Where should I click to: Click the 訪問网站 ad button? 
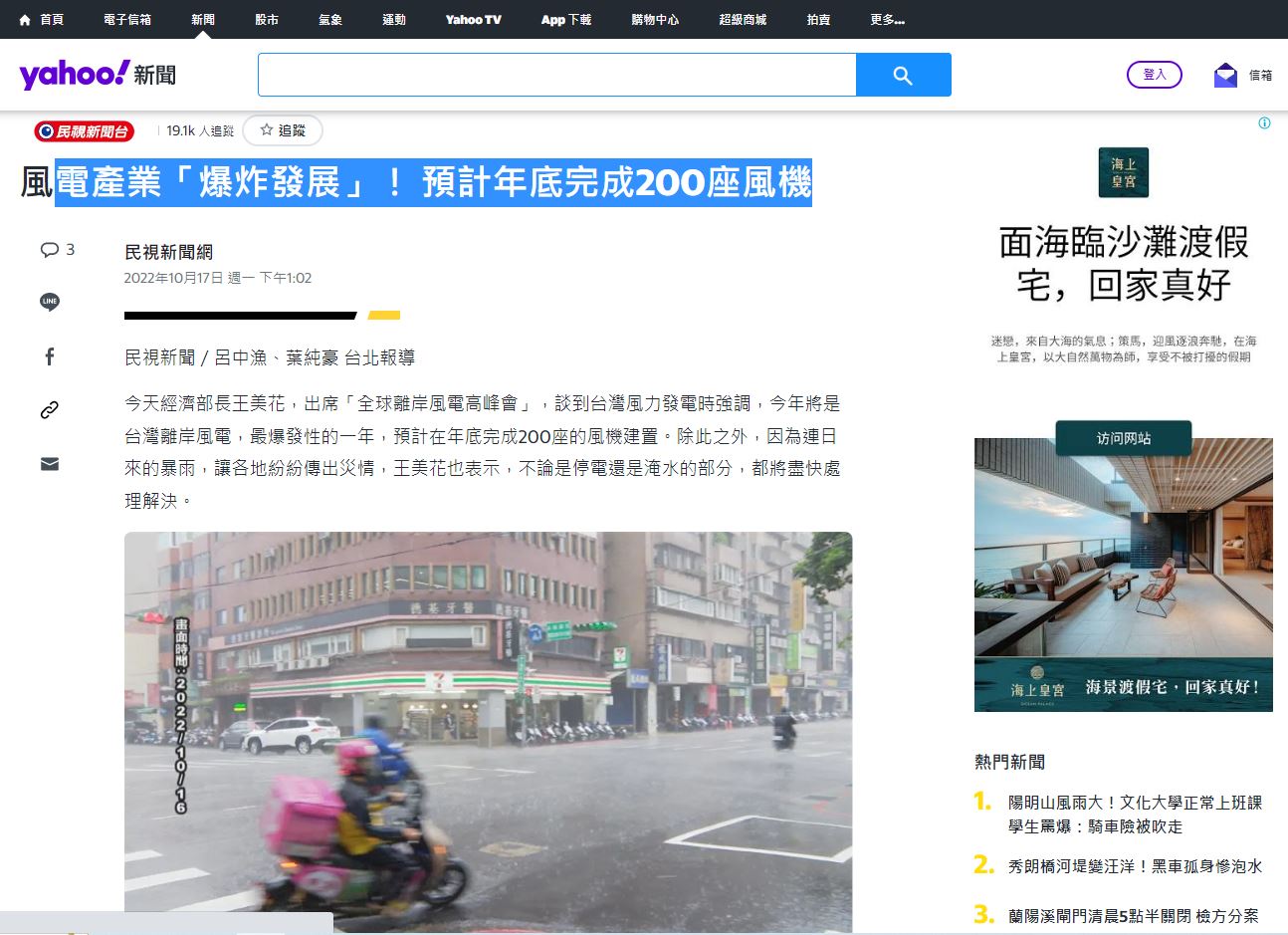point(1124,438)
